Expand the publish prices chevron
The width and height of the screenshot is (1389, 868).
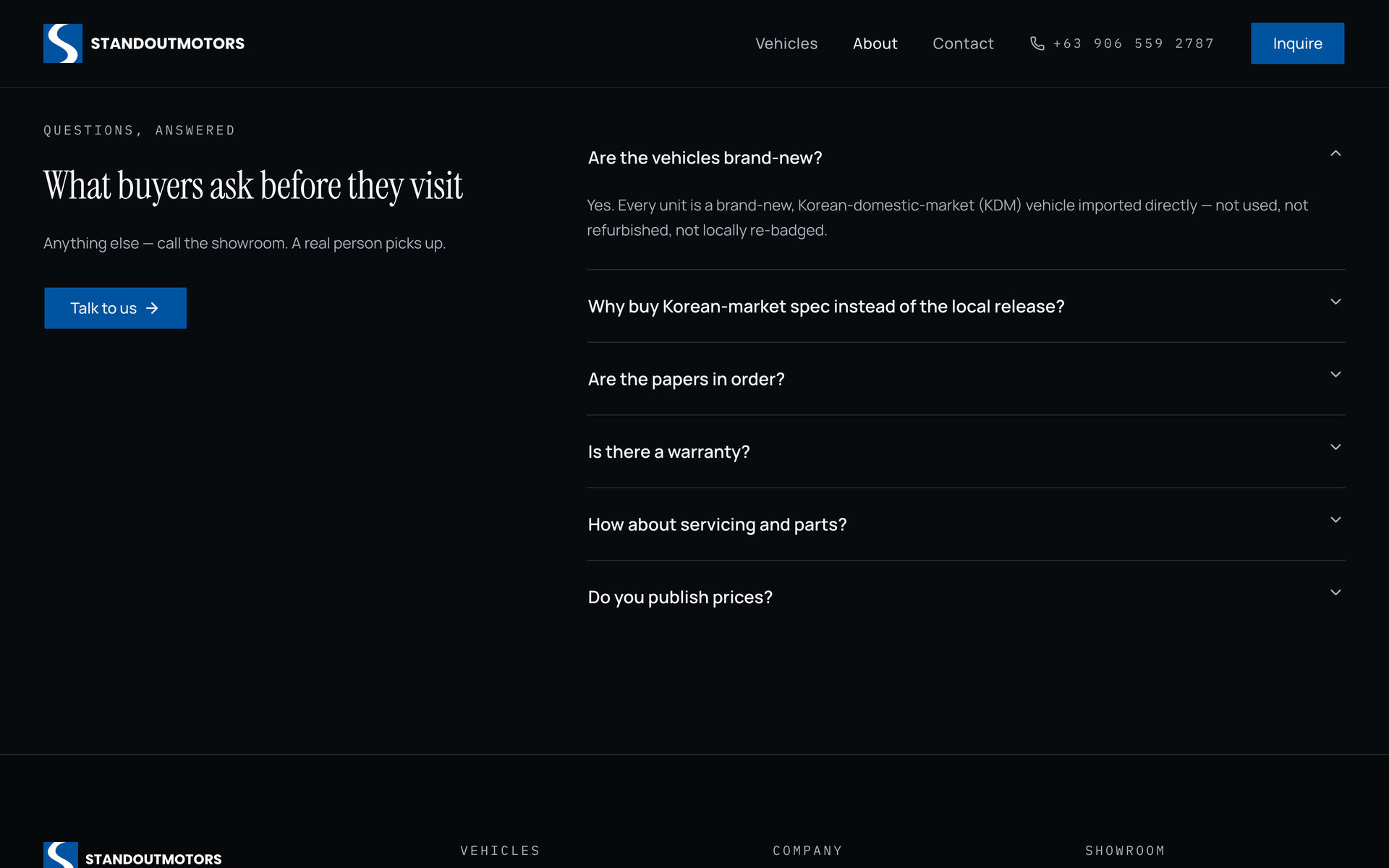[x=1335, y=592]
